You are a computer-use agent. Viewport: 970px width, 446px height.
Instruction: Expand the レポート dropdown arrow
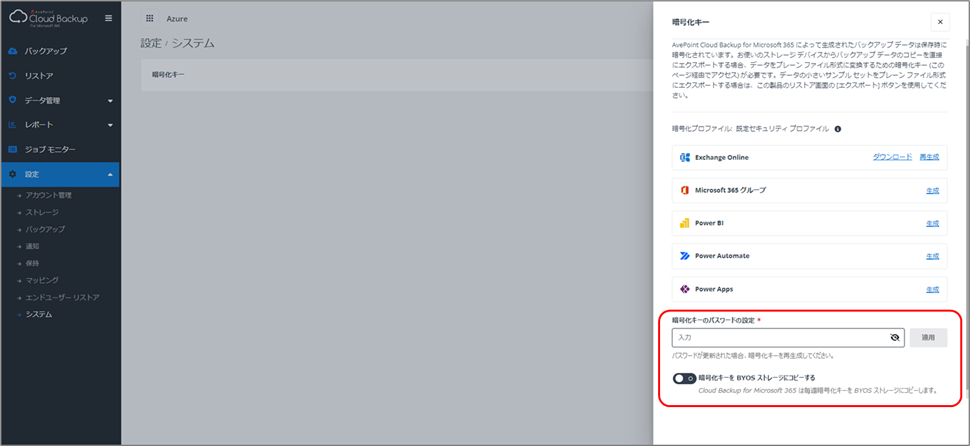tap(110, 126)
